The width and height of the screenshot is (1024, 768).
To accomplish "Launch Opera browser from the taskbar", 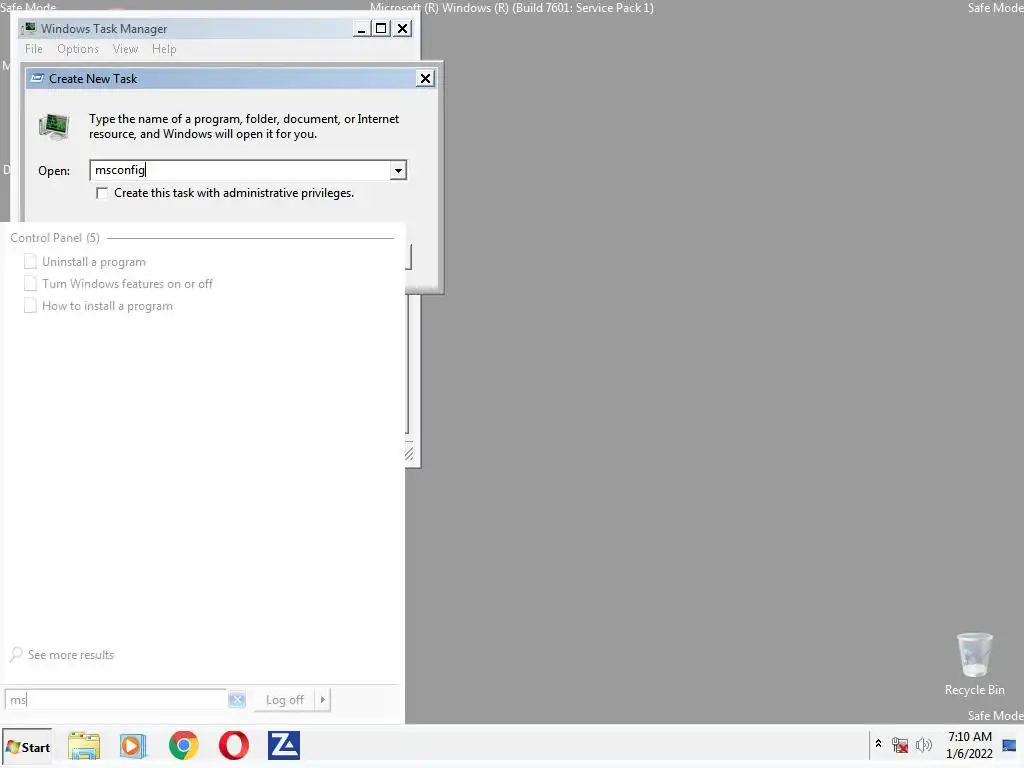I will click(234, 746).
